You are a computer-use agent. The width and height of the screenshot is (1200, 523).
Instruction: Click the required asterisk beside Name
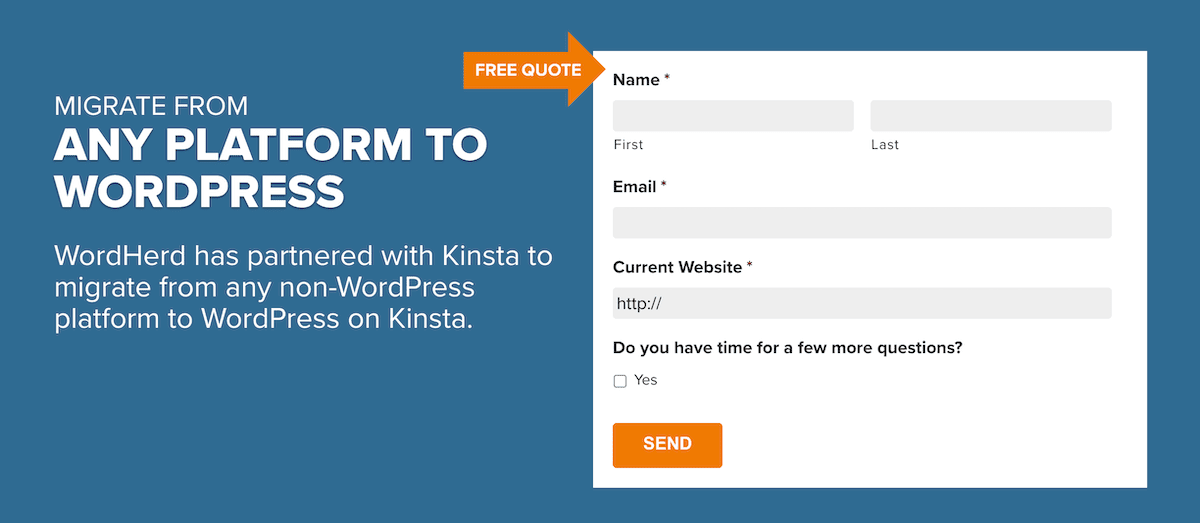[x=667, y=79]
